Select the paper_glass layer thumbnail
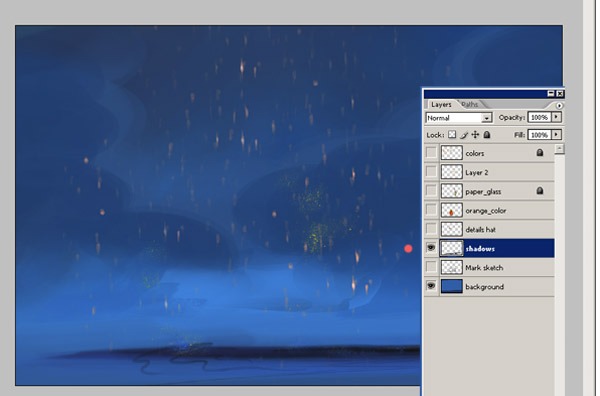This screenshot has height=396, width=600. point(452,191)
